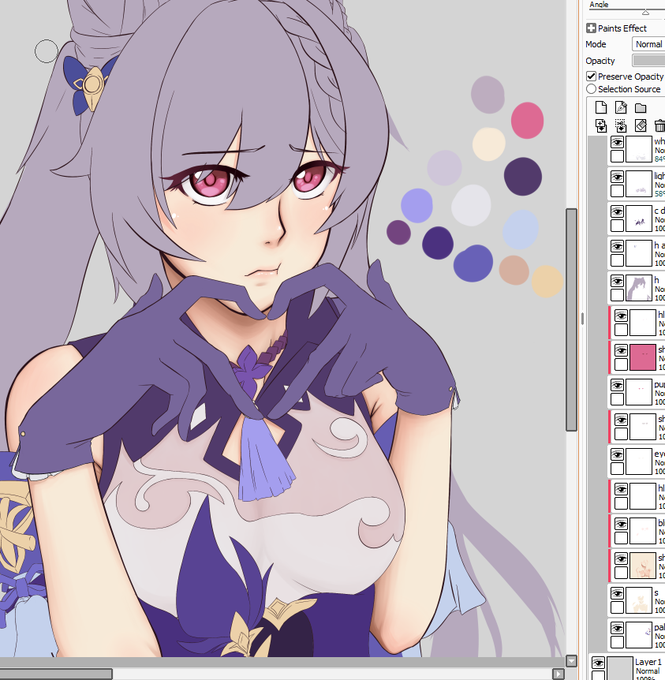Click the canvas vertical scrollbar thumb
This screenshot has height=680, width=665.
click(571, 320)
